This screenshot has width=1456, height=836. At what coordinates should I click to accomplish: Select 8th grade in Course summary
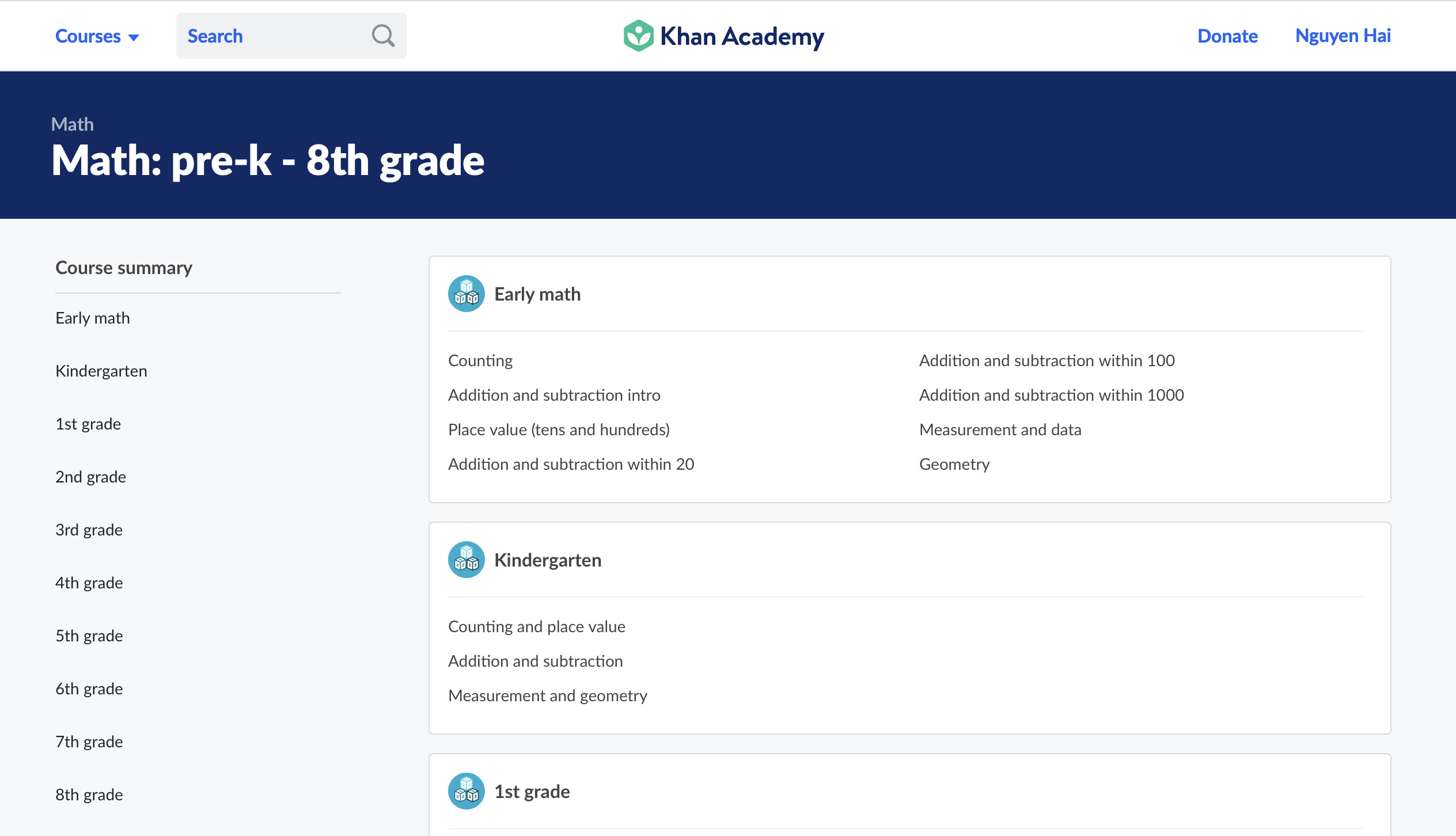pyautogui.click(x=89, y=795)
